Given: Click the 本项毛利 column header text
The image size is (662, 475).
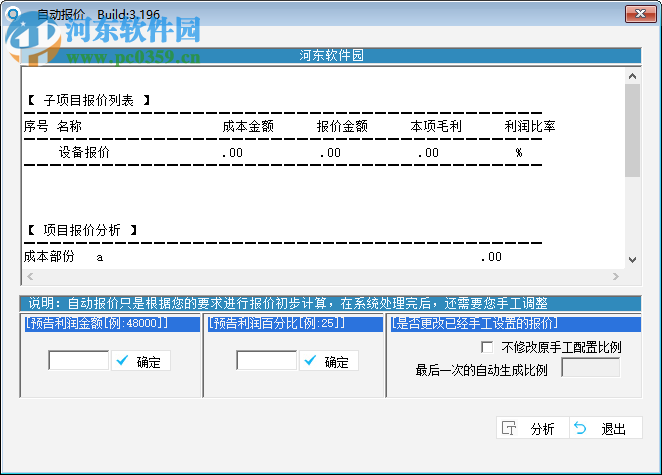Looking at the screenshot, I should [x=436, y=126].
